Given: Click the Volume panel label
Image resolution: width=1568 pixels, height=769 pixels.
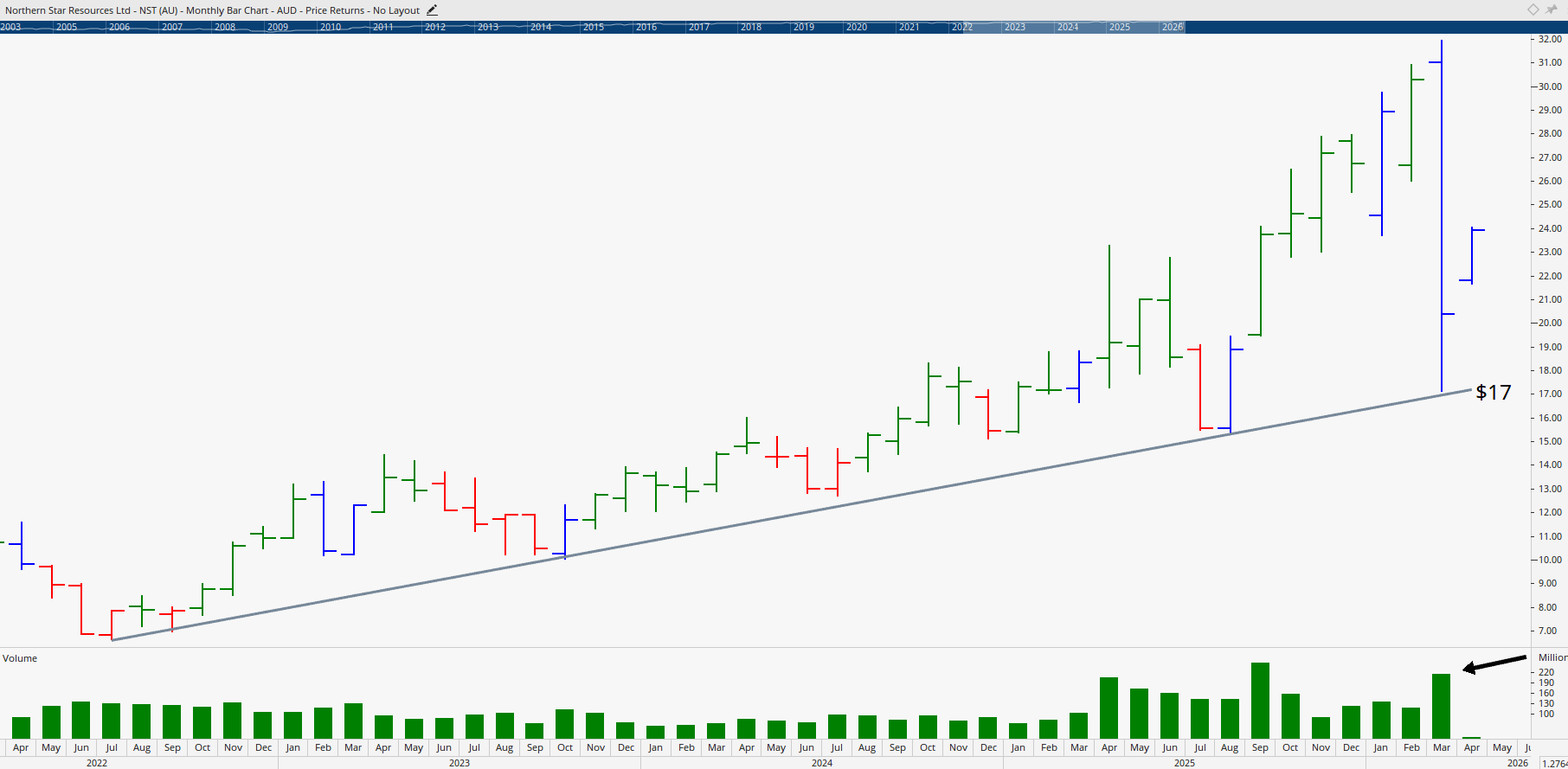Looking at the screenshot, I should click(20, 658).
